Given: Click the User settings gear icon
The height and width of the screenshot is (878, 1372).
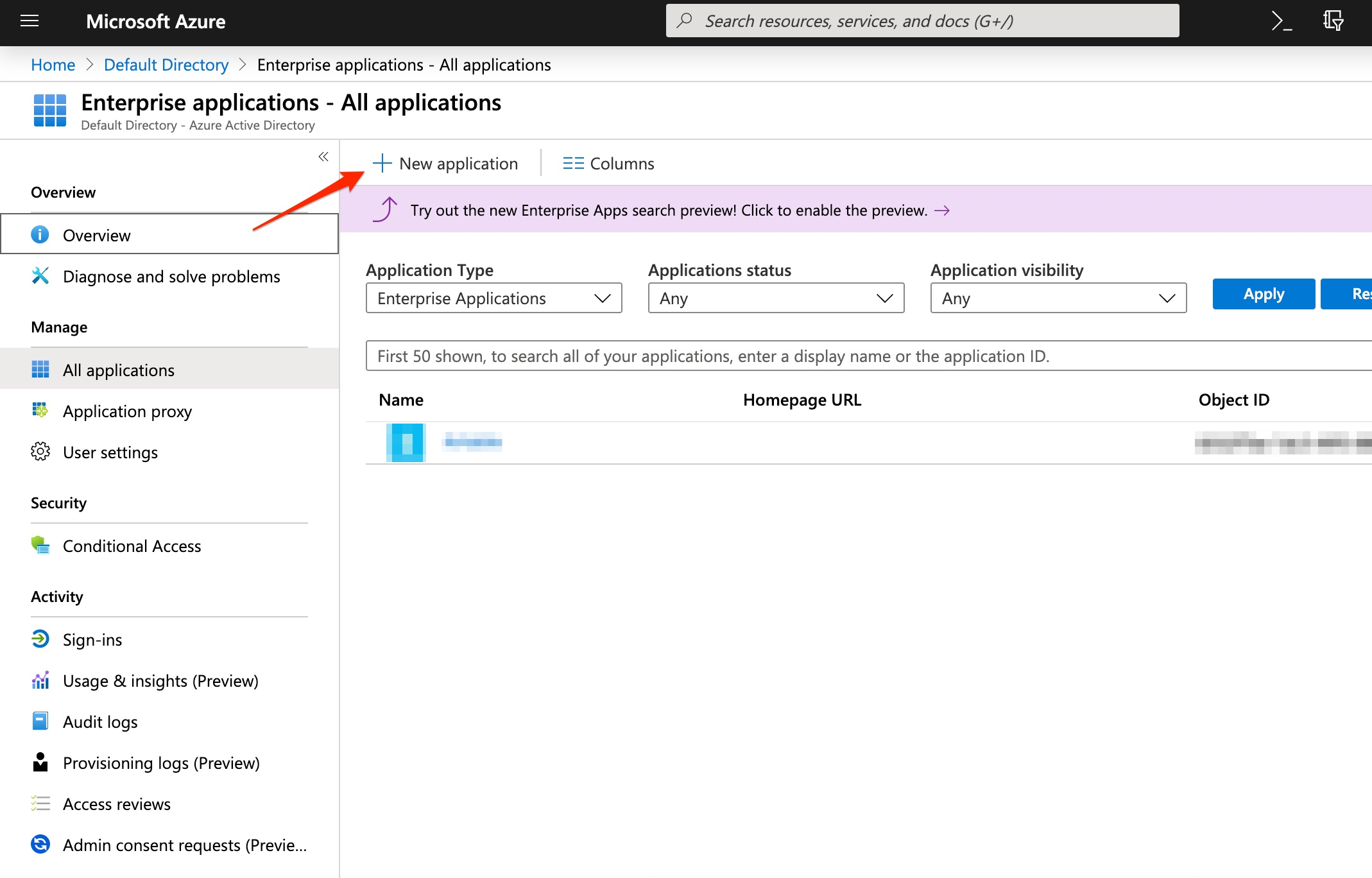Looking at the screenshot, I should point(40,452).
